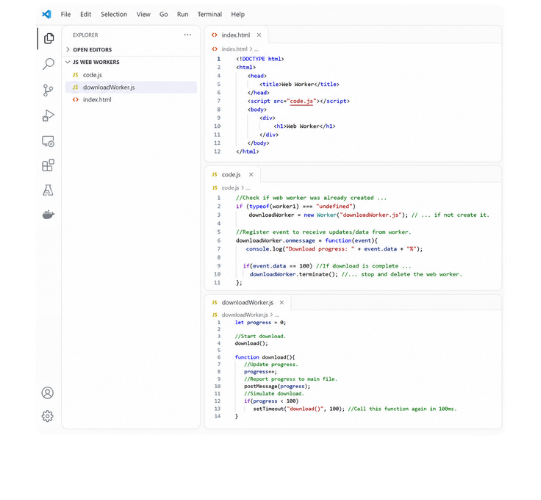541x500 pixels.
Task: Close the code.js editor tab
Action: pyautogui.click(x=251, y=175)
